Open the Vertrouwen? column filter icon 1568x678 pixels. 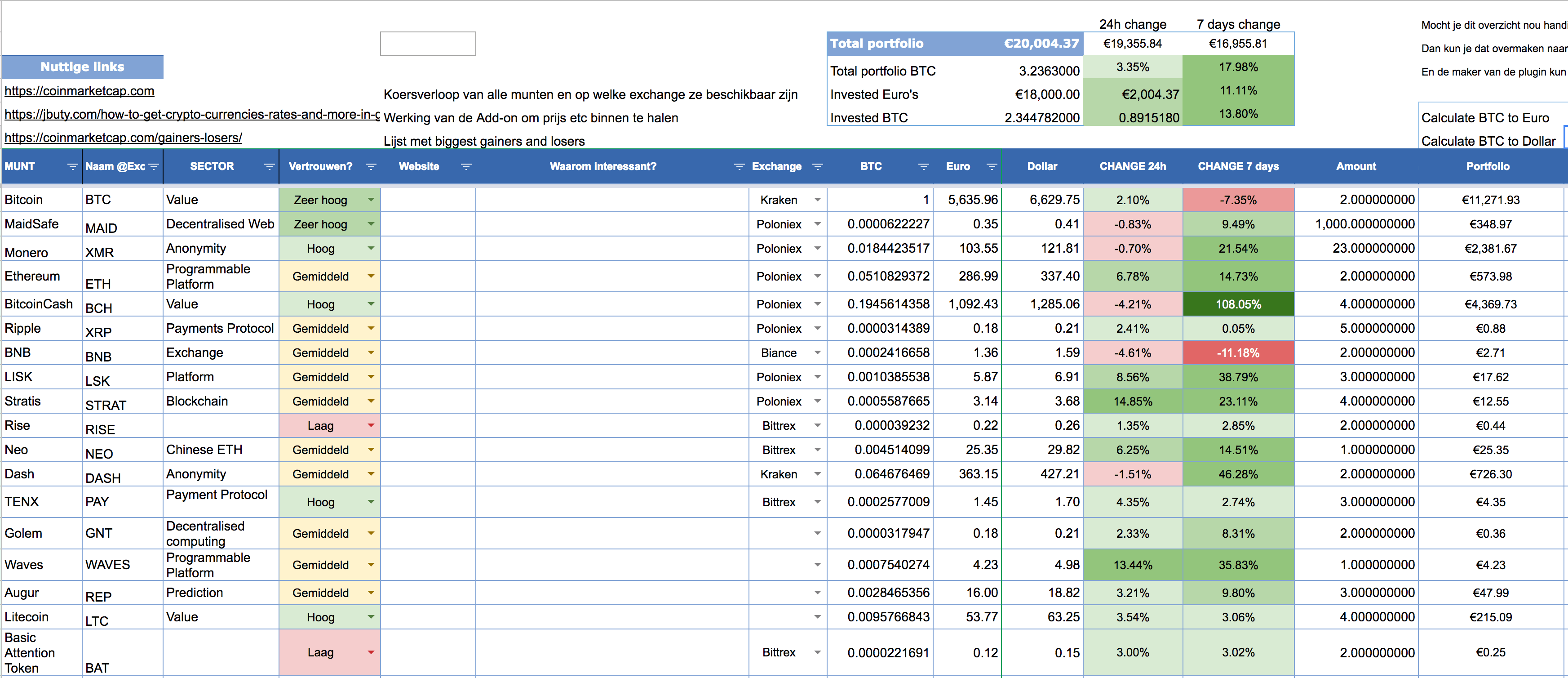click(x=371, y=166)
